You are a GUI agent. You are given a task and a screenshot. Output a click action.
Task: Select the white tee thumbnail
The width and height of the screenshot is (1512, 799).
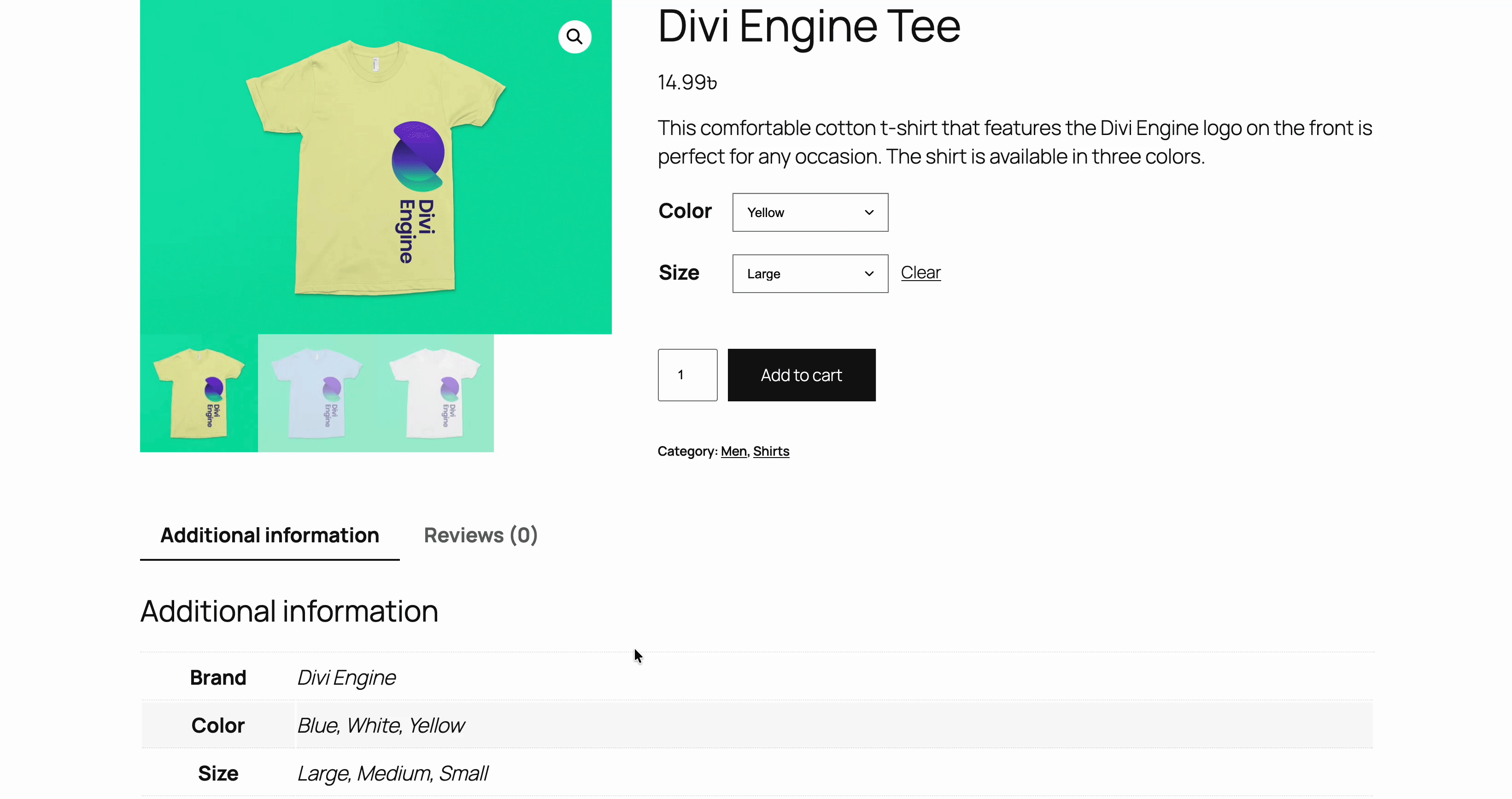click(435, 394)
